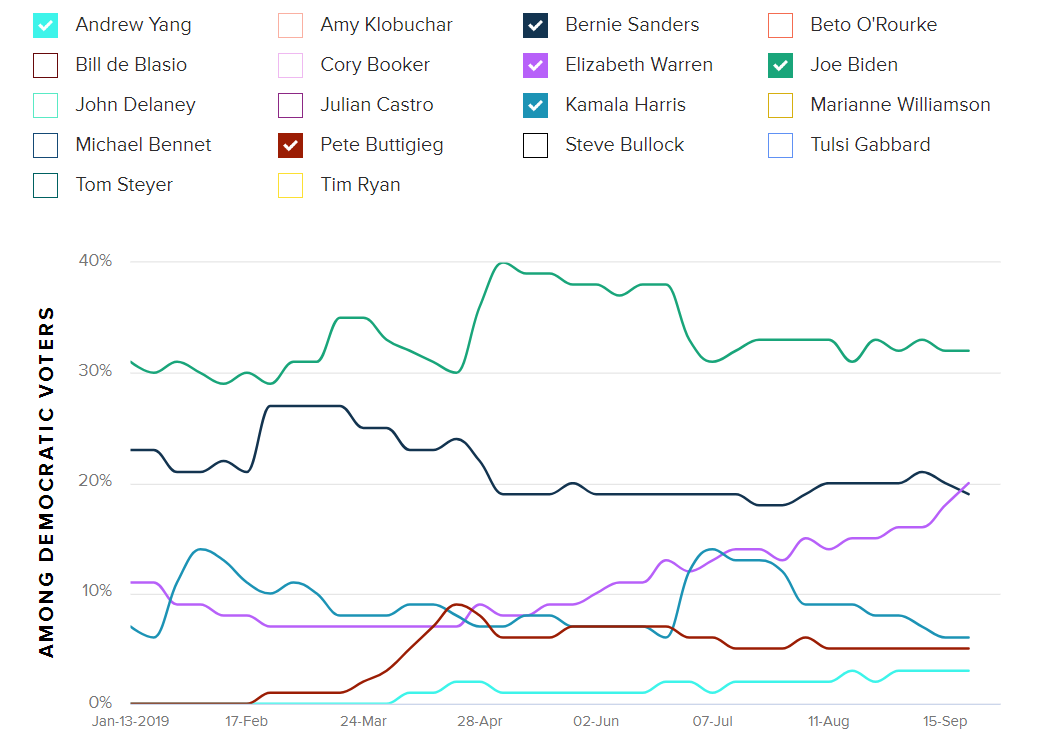
Task: Select the Marianne Williamson checkbox
Action: [780, 105]
